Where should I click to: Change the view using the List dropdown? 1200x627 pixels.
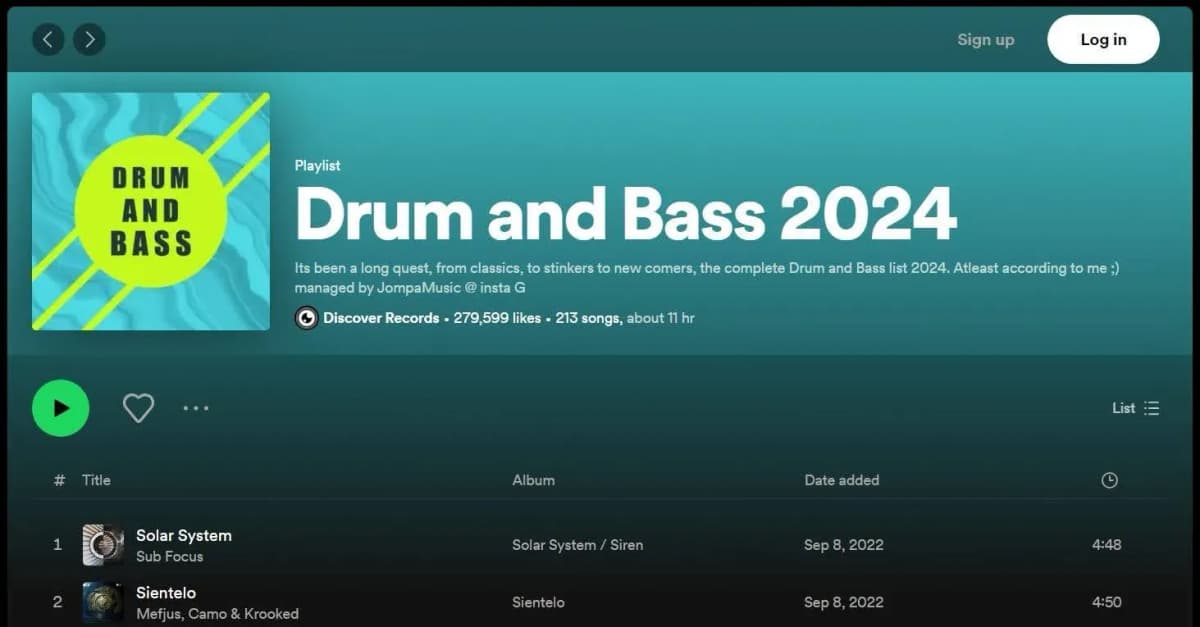tap(1136, 408)
